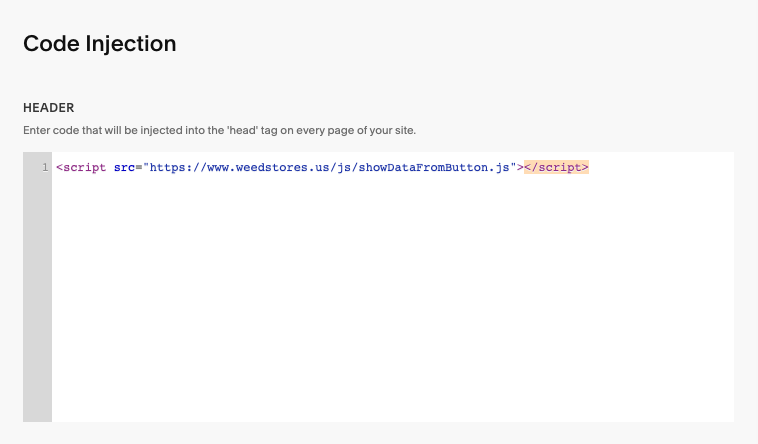Click the src attribute name
Viewport: 758px width, 444px height.
(124, 168)
